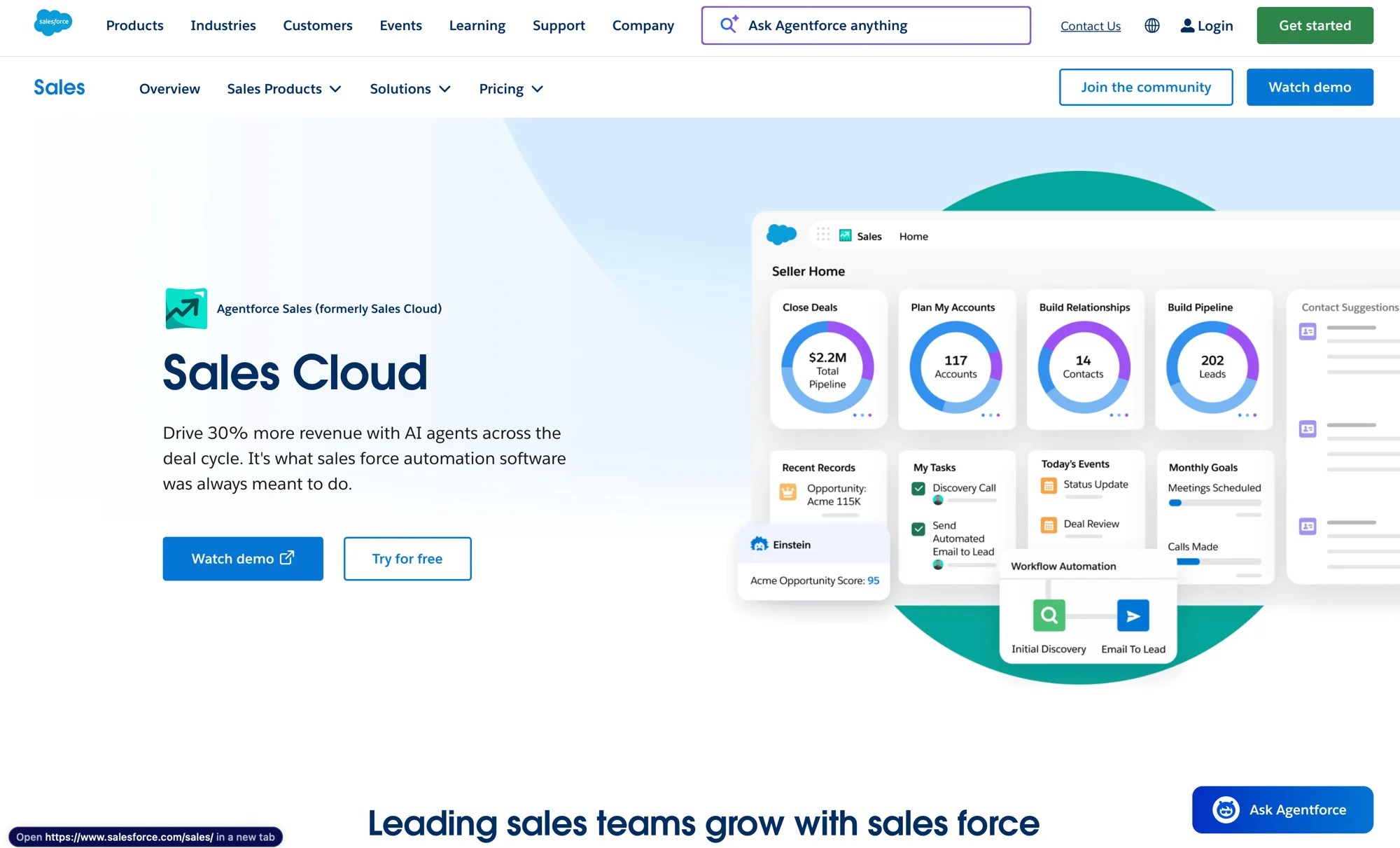Image resolution: width=1400 pixels, height=848 pixels.
Task: Click the Ask Agentforce robot icon
Action: pyautogui.click(x=1226, y=810)
